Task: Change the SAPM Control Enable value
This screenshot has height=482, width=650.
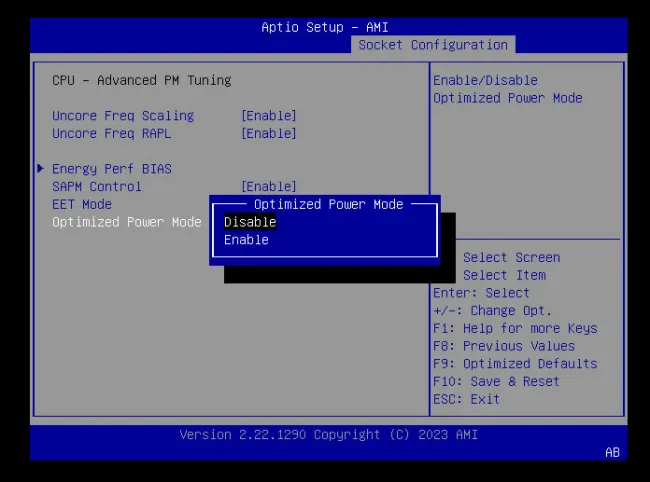Action: [268, 187]
